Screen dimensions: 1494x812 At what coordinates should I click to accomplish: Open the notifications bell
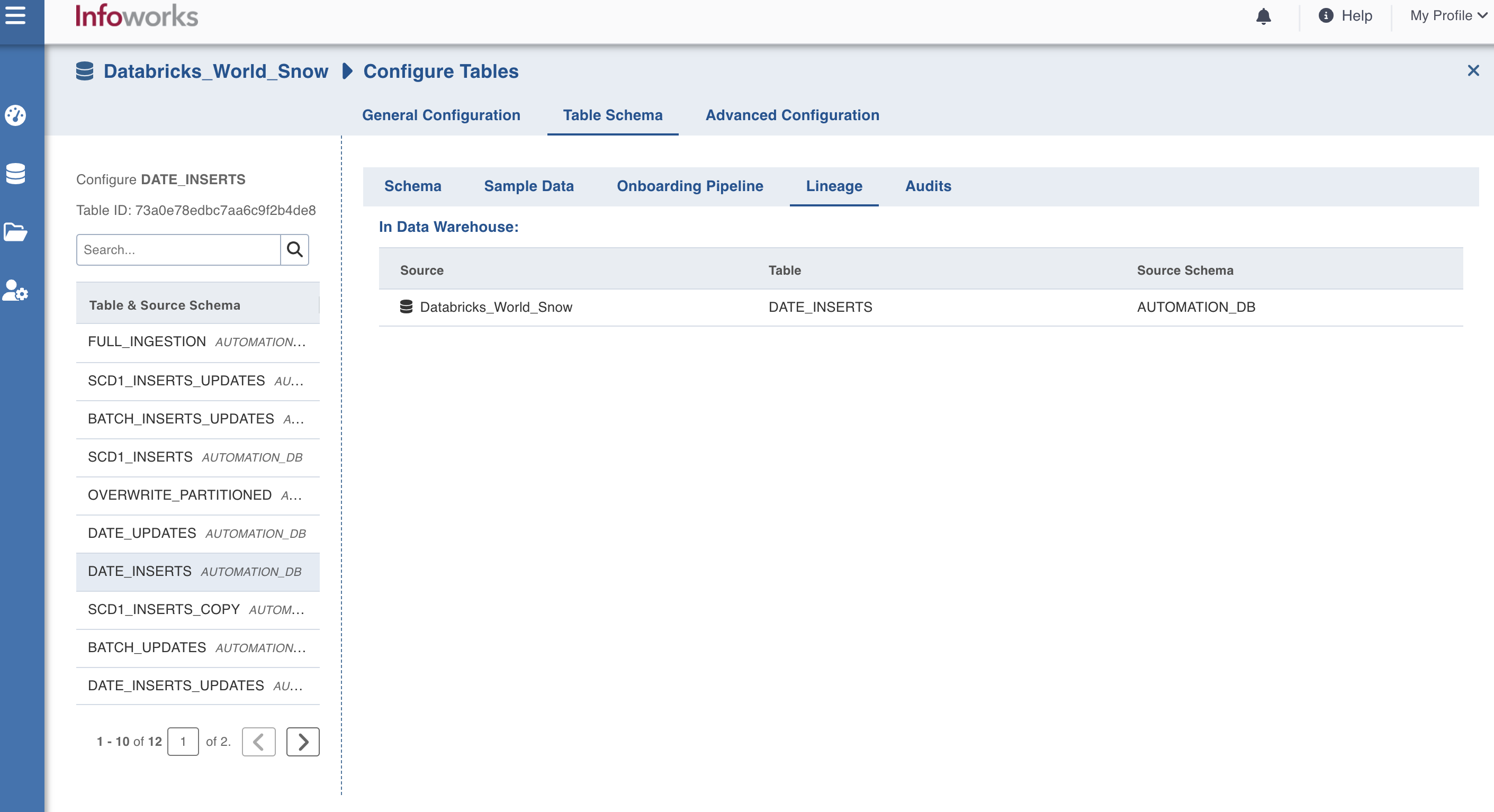click(x=1263, y=16)
